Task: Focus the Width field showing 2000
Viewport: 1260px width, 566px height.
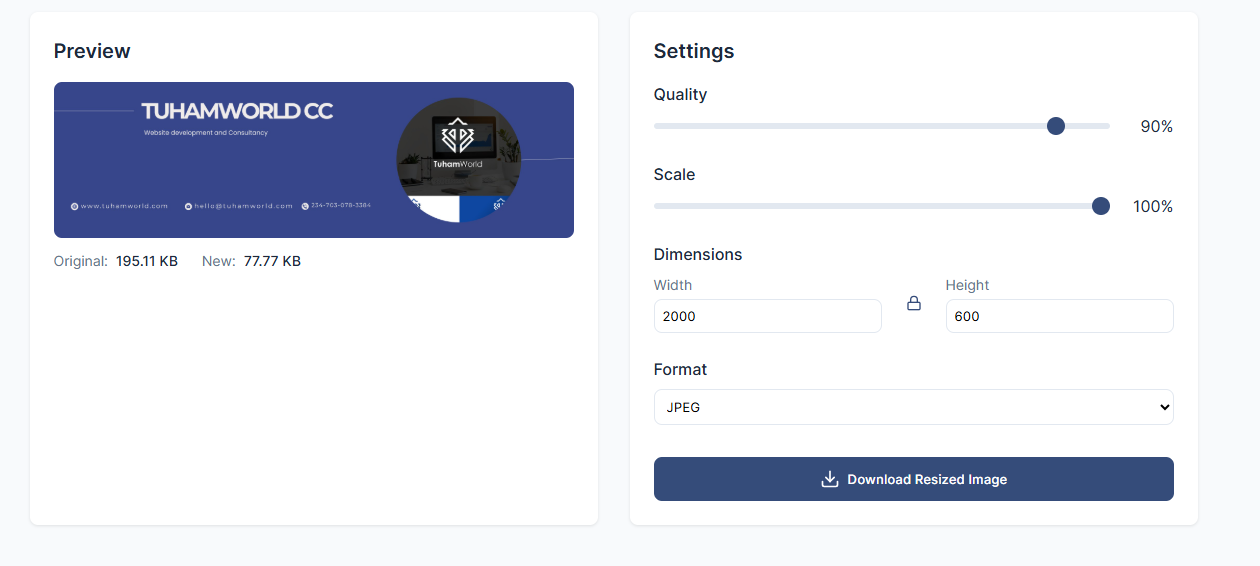Action: point(767,316)
